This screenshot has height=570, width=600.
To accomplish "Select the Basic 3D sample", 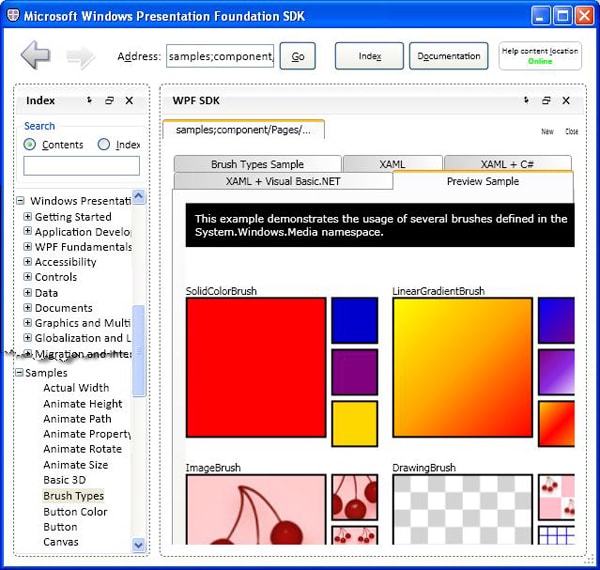I will [64, 480].
